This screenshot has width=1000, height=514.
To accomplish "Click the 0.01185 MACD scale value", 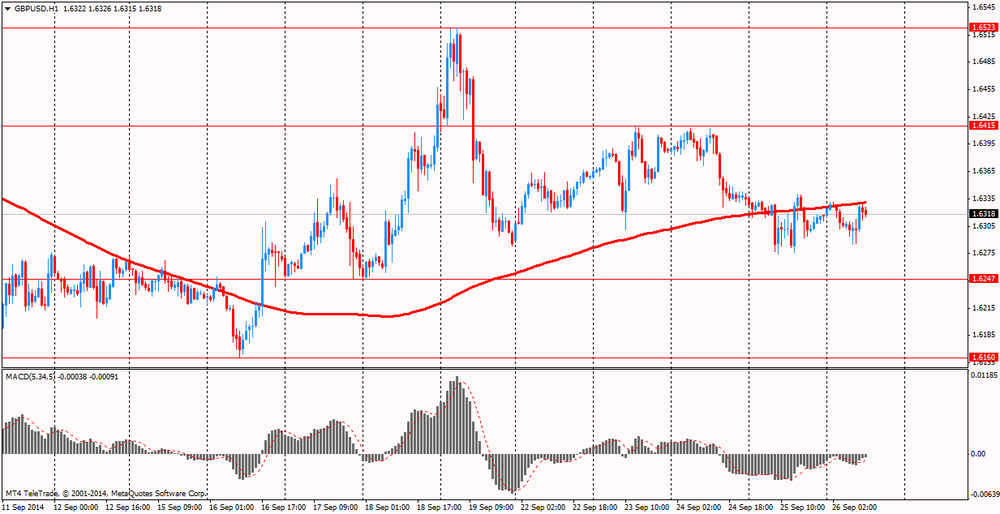I will [x=983, y=376].
